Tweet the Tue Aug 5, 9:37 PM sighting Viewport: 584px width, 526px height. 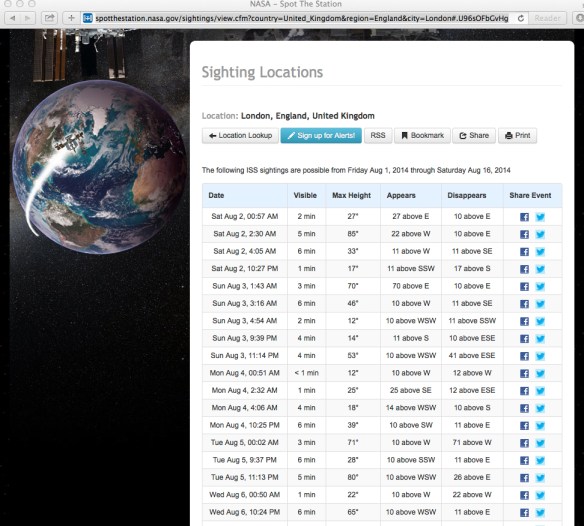pos(540,460)
